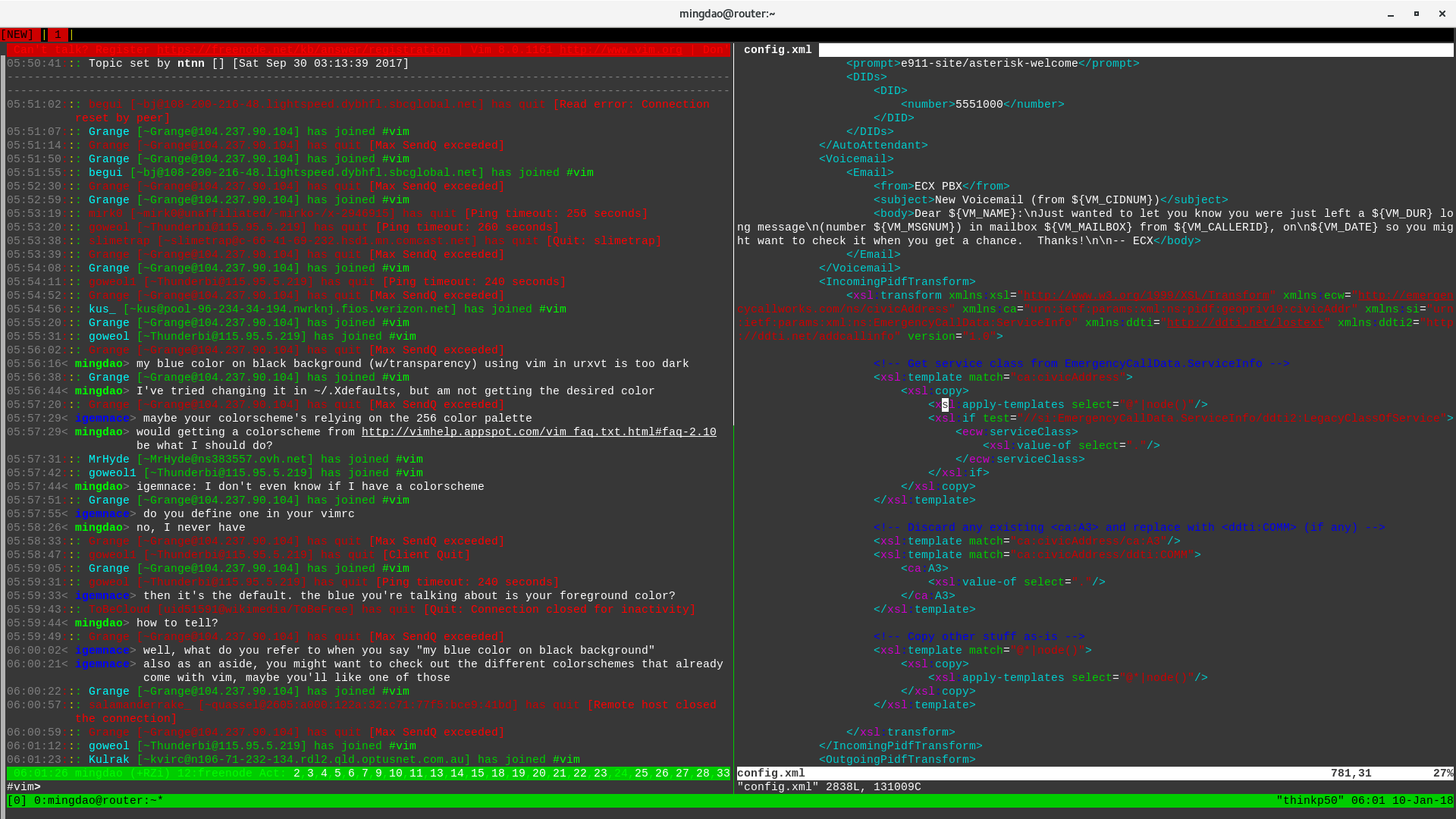This screenshot has height=819, width=1456.
Task: Click the MrHyde has joined #vim line
Action: [x=215, y=460]
